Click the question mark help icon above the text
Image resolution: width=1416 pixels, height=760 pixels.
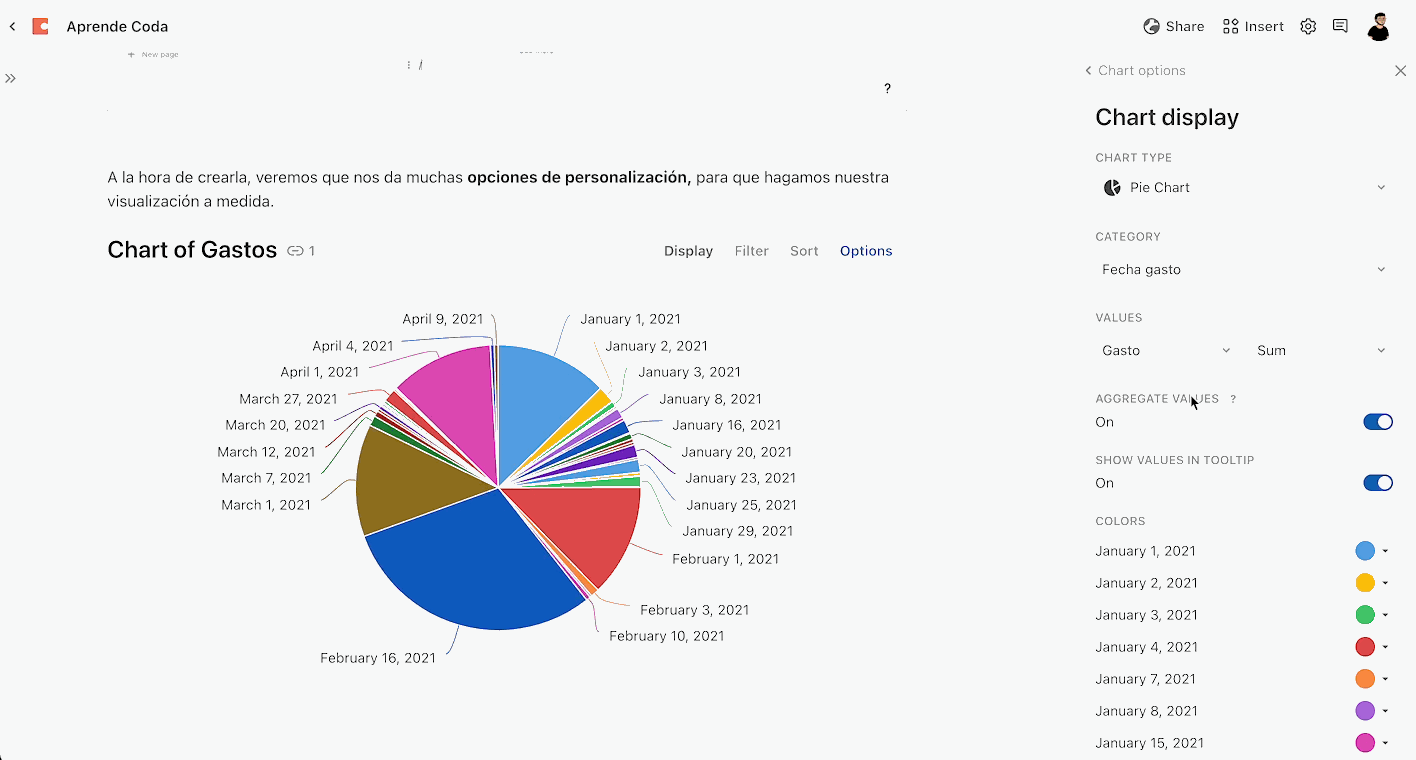click(887, 88)
